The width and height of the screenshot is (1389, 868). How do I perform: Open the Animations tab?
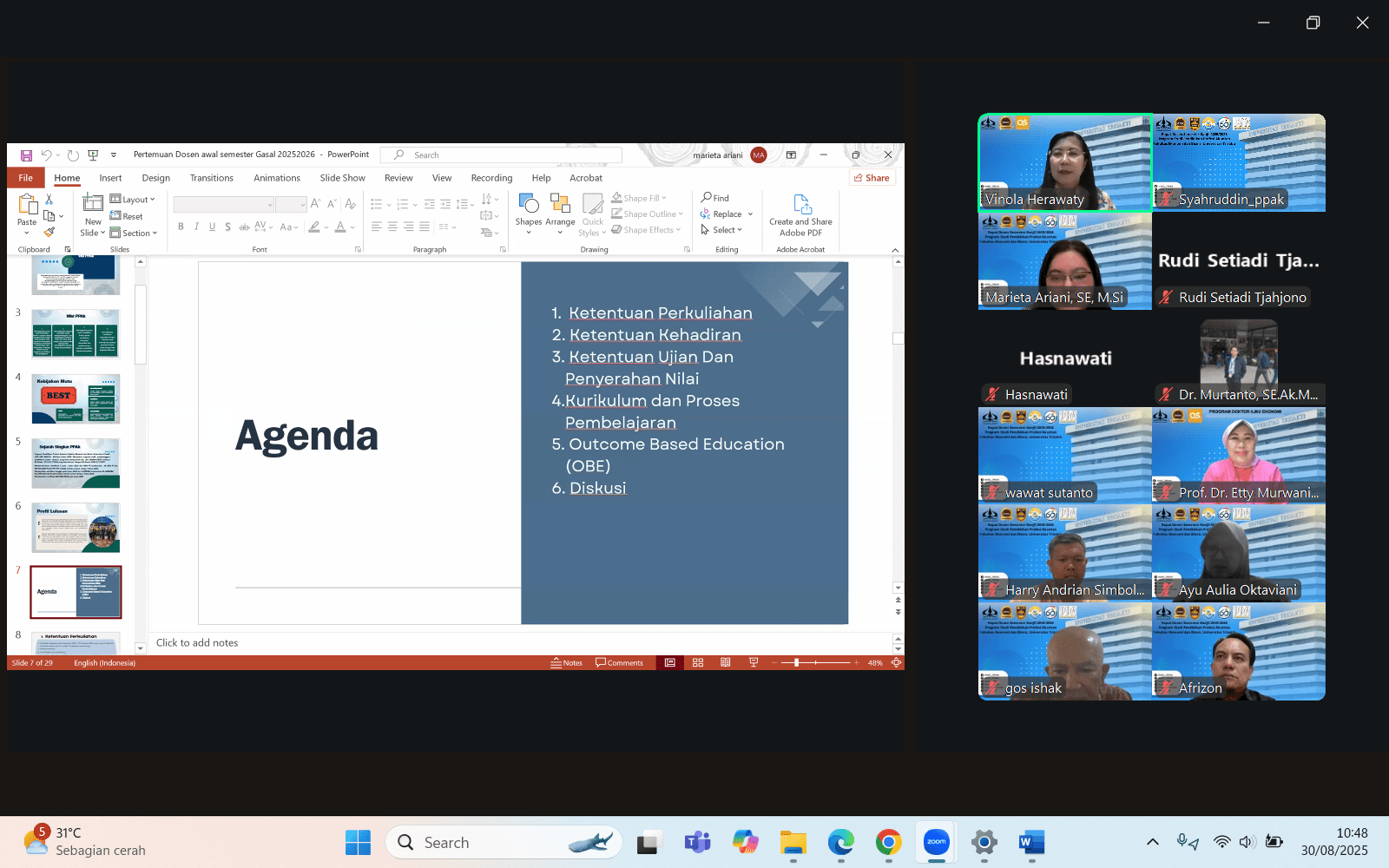277,178
